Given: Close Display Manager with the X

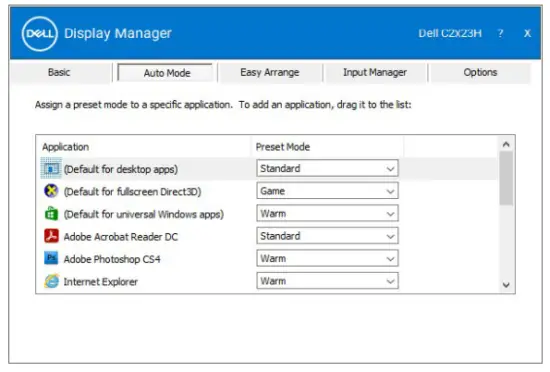Looking at the screenshot, I should pos(527,33).
